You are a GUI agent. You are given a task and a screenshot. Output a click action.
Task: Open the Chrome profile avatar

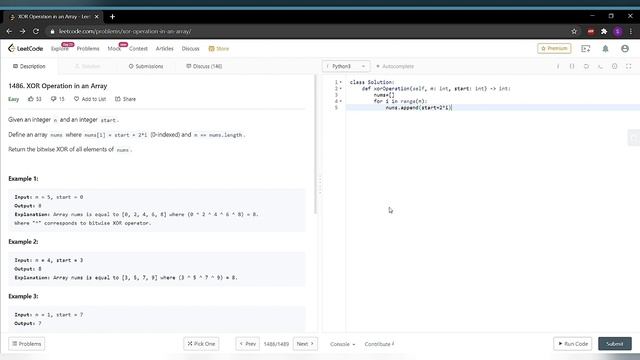(618, 31)
